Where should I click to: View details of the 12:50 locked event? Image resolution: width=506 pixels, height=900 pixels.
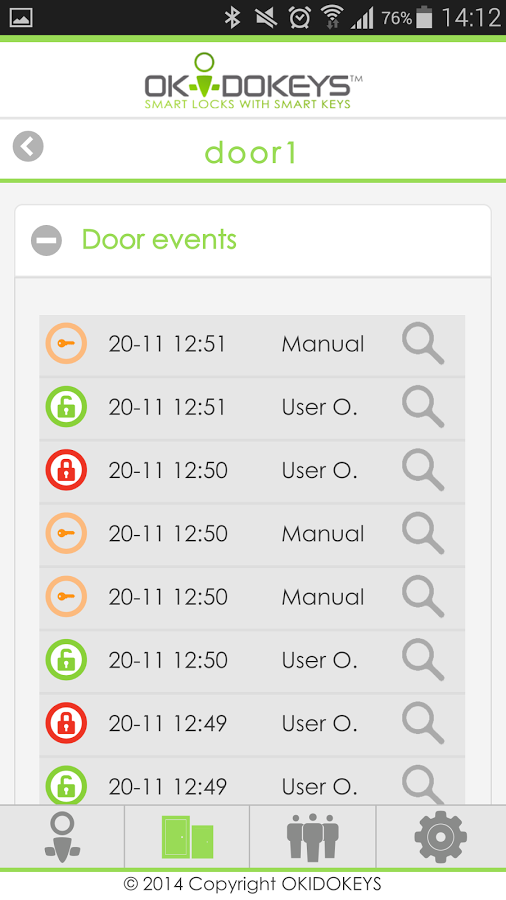(x=423, y=470)
